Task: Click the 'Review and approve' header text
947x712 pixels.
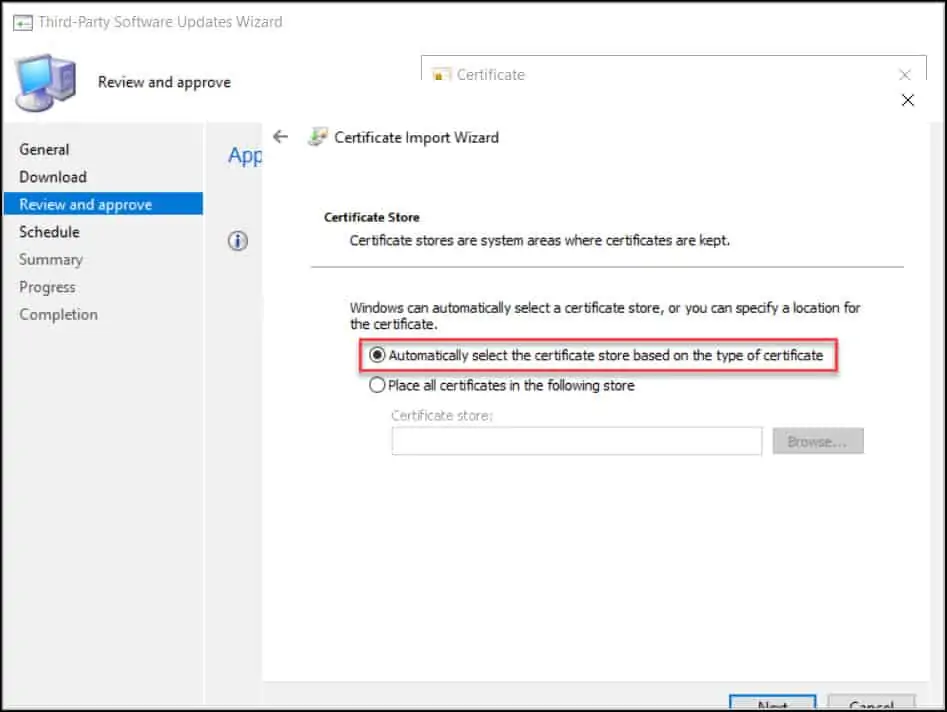Action: pyautogui.click(x=164, y=82)
